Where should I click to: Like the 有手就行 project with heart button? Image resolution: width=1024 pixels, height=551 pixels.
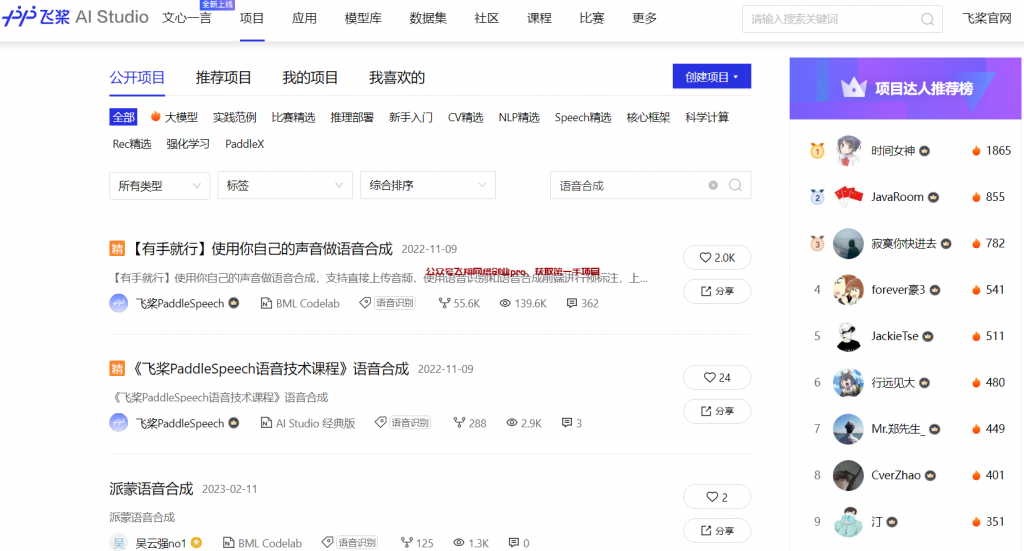coord(716,257)
